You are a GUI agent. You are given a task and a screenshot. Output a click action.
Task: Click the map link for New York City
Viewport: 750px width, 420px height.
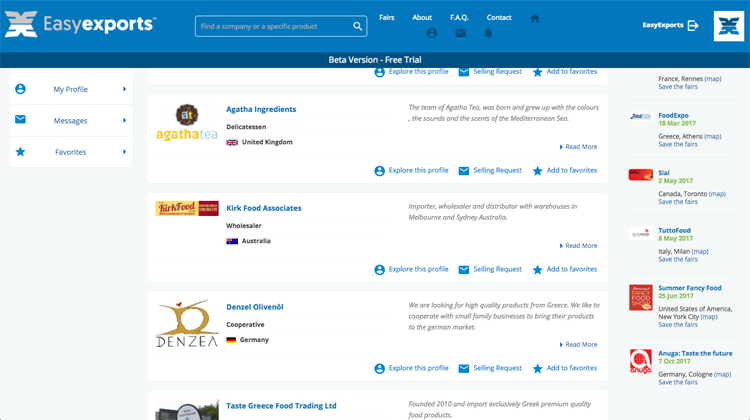pyautogui.click(x=709, y=317)
